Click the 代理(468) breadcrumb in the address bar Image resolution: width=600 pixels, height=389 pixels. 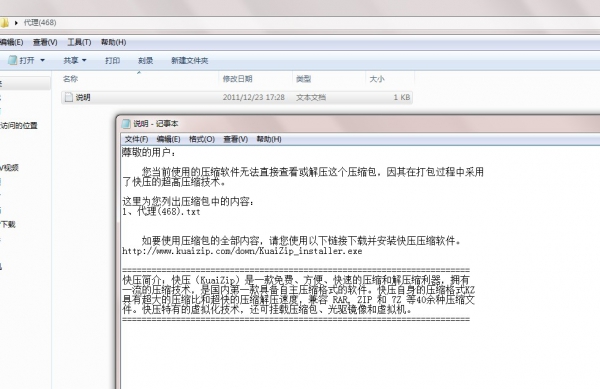pyautogui.click(x=40, y=23)
